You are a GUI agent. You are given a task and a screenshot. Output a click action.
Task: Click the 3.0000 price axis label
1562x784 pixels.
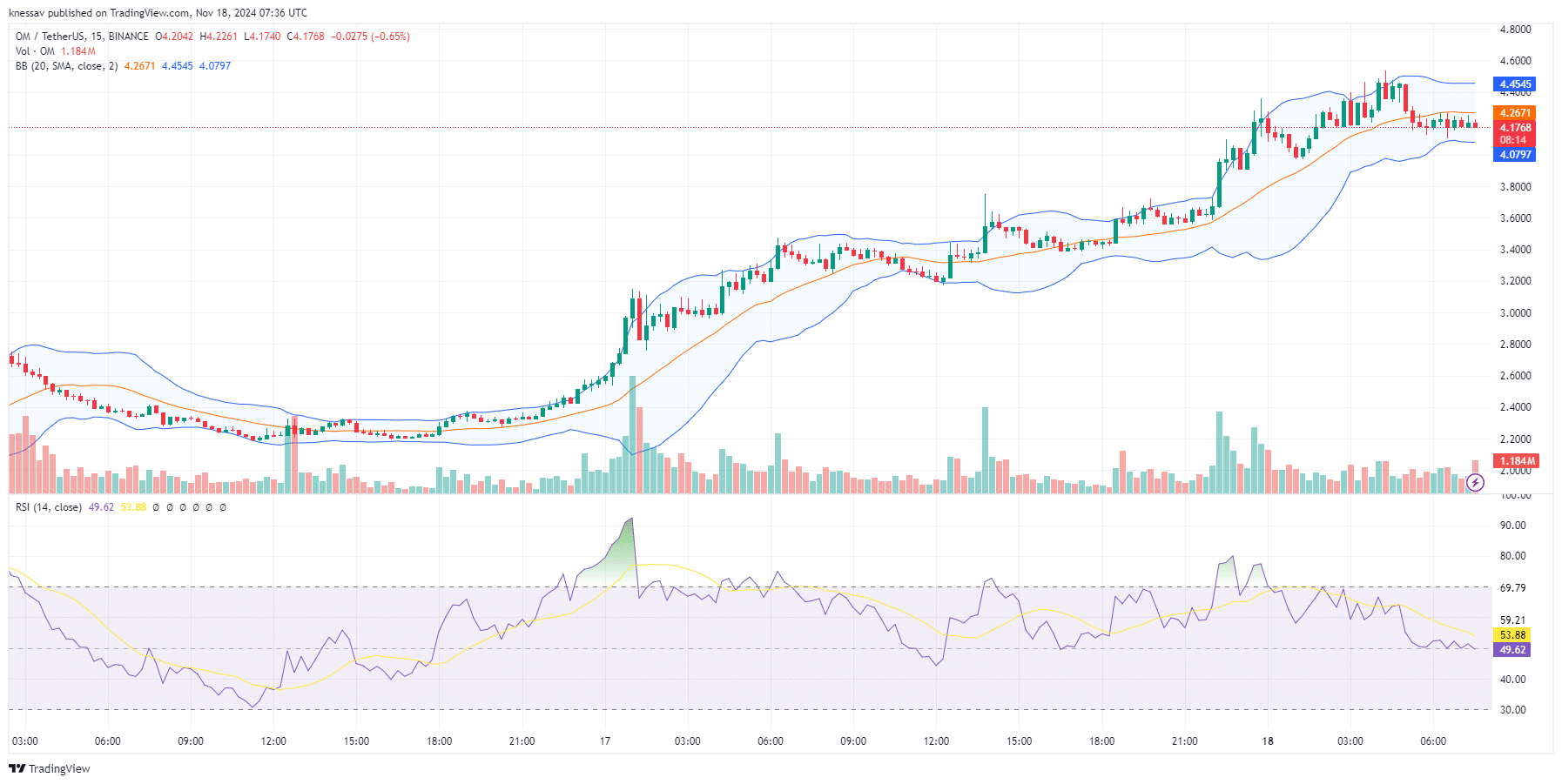1515,313
